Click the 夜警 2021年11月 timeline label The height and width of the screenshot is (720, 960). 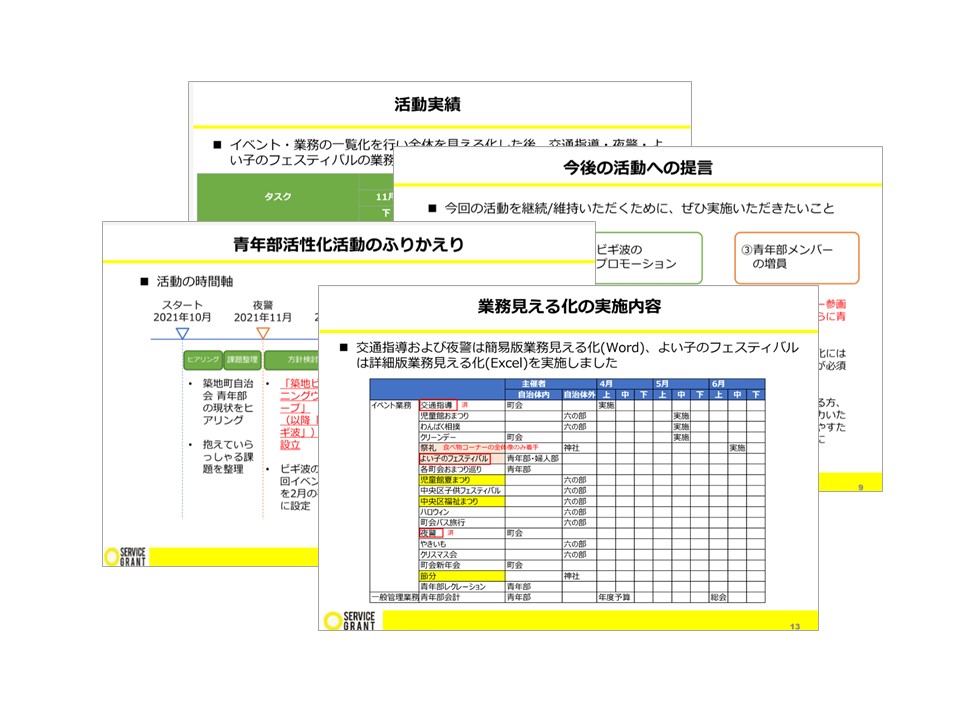pyautogui.click(x=263, y=311)
